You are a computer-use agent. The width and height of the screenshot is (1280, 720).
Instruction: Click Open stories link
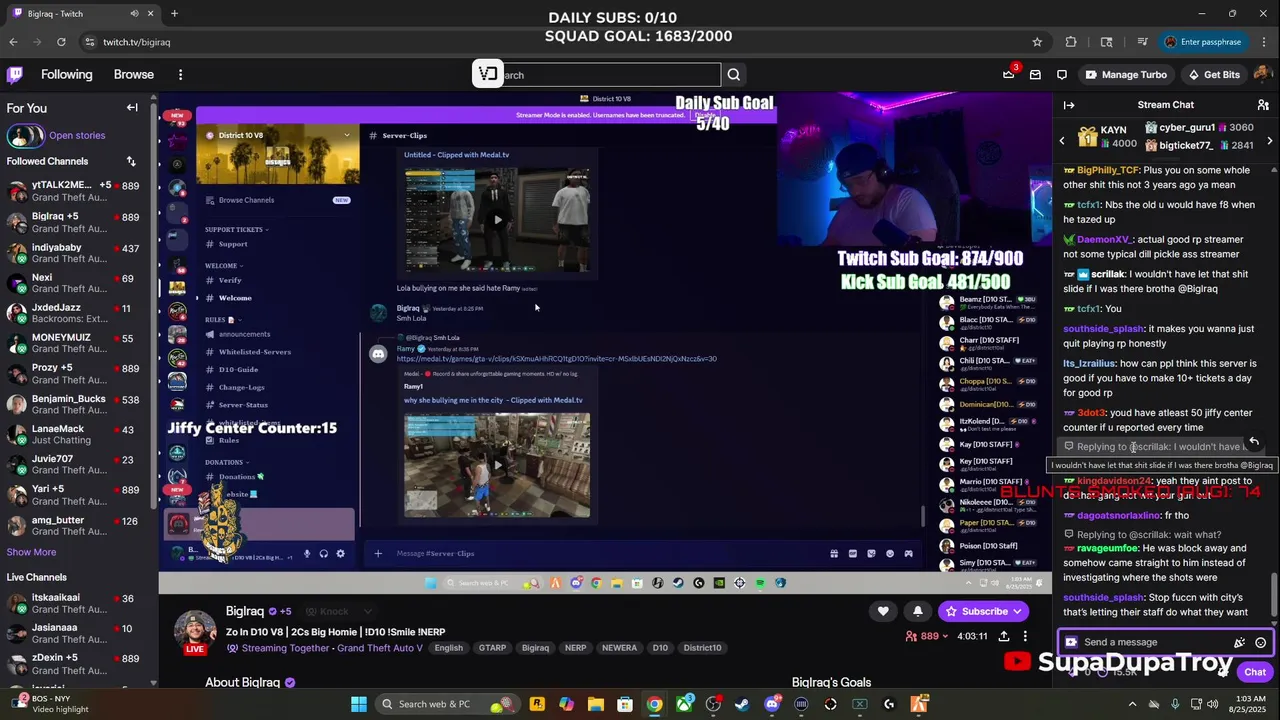(77, 136)
